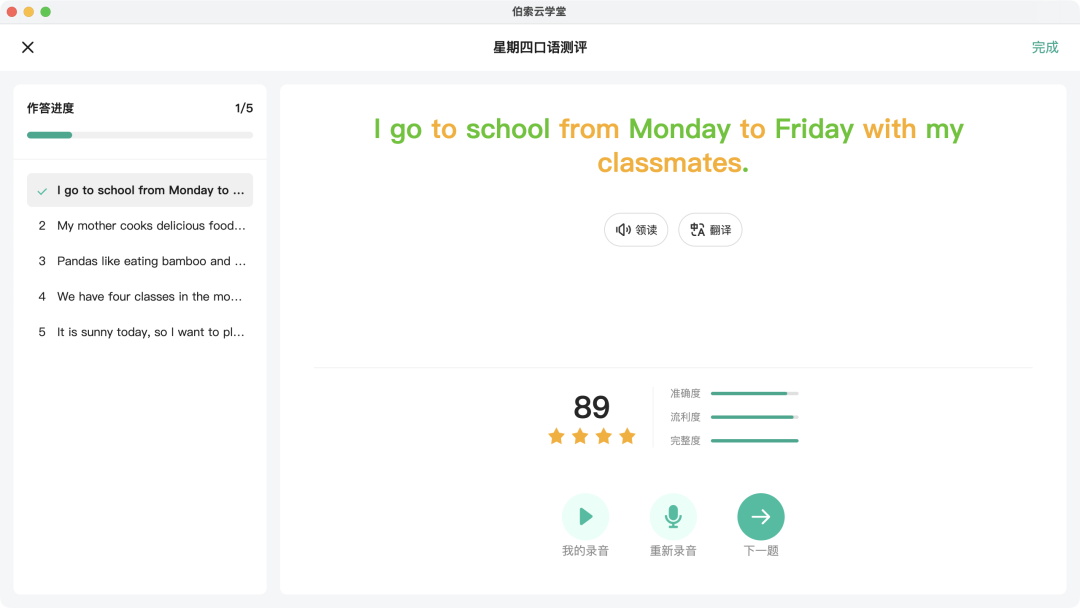This screenshot has height=608, width=1080.
Task: Close the speaking test with X
Action: point(28,48)
